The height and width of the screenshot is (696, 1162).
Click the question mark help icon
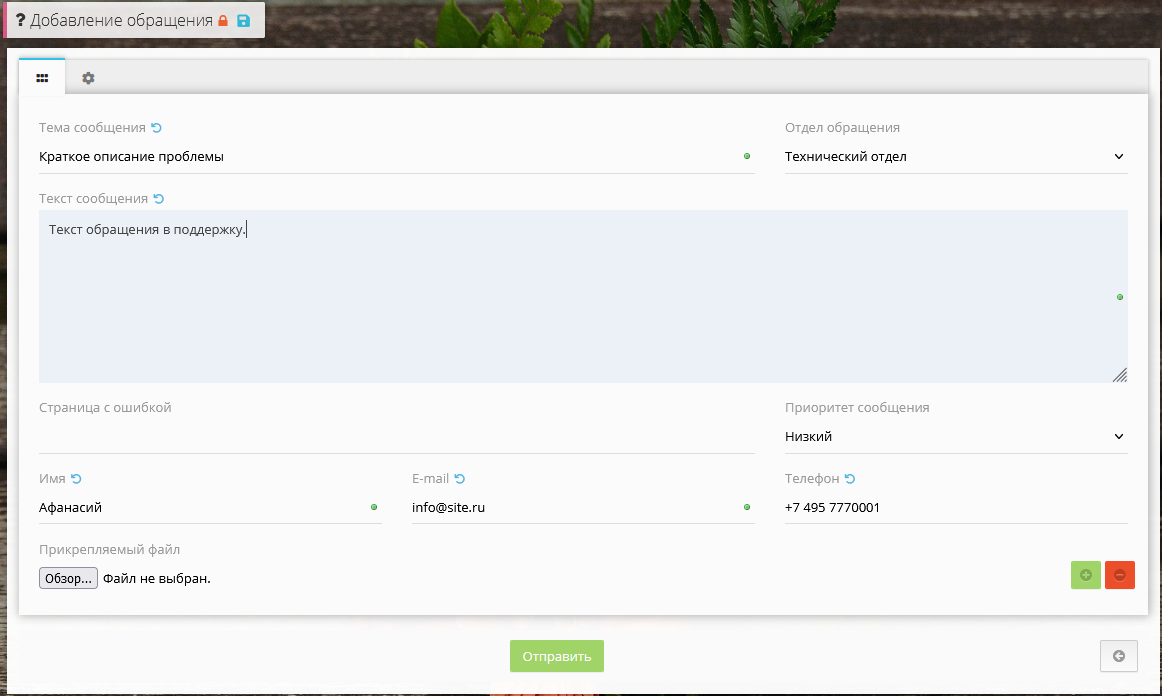point(20,19)
